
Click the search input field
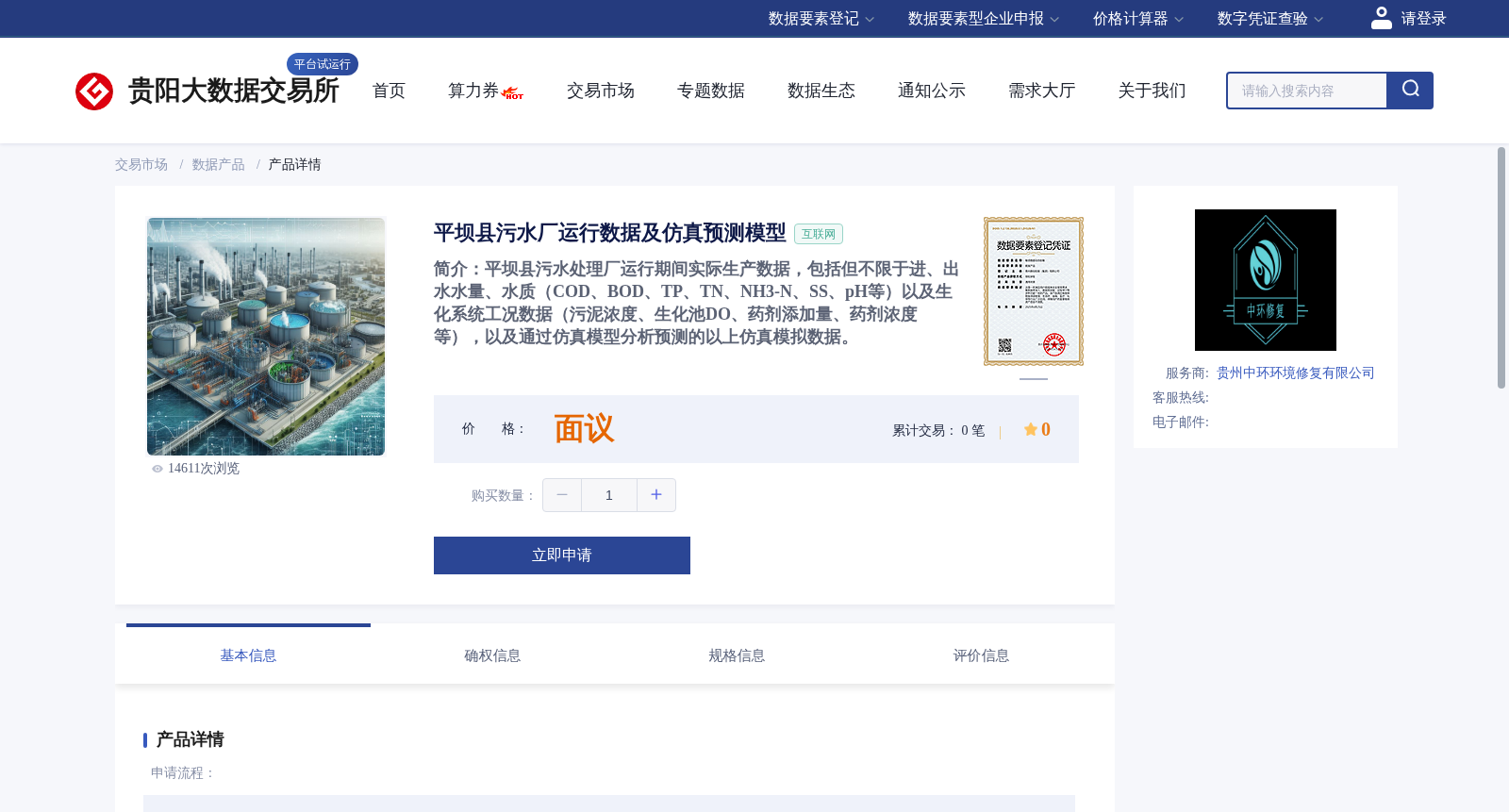point(1307,91)
